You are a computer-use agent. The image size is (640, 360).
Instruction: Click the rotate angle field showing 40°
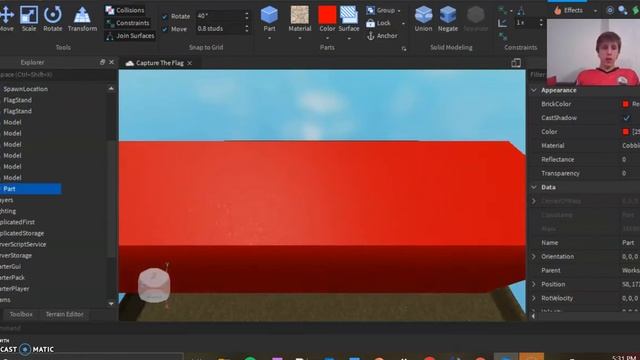pos(220,16)
